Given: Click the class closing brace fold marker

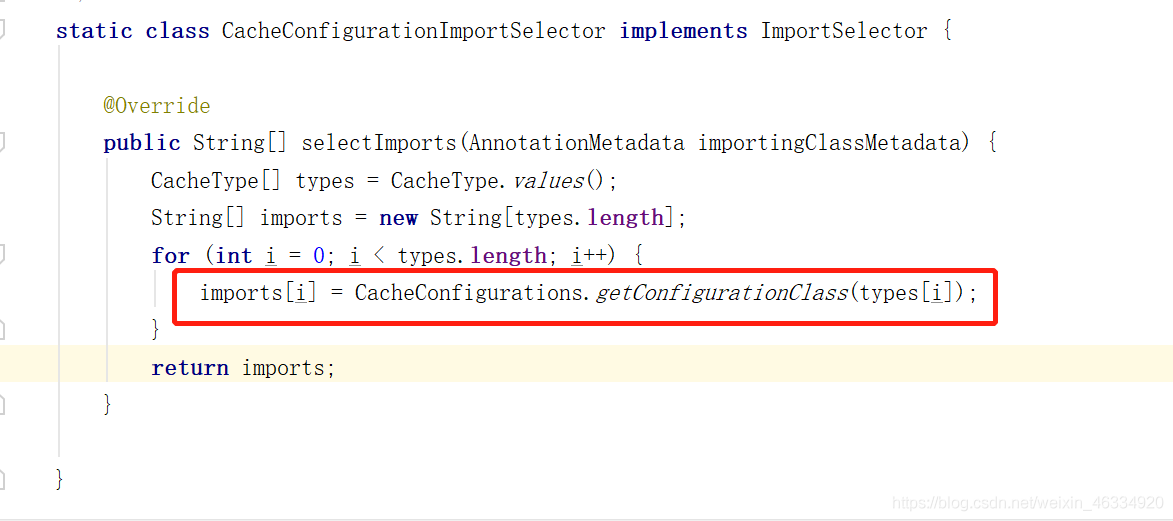Looking at the screenshot, I should click(2, 479).
